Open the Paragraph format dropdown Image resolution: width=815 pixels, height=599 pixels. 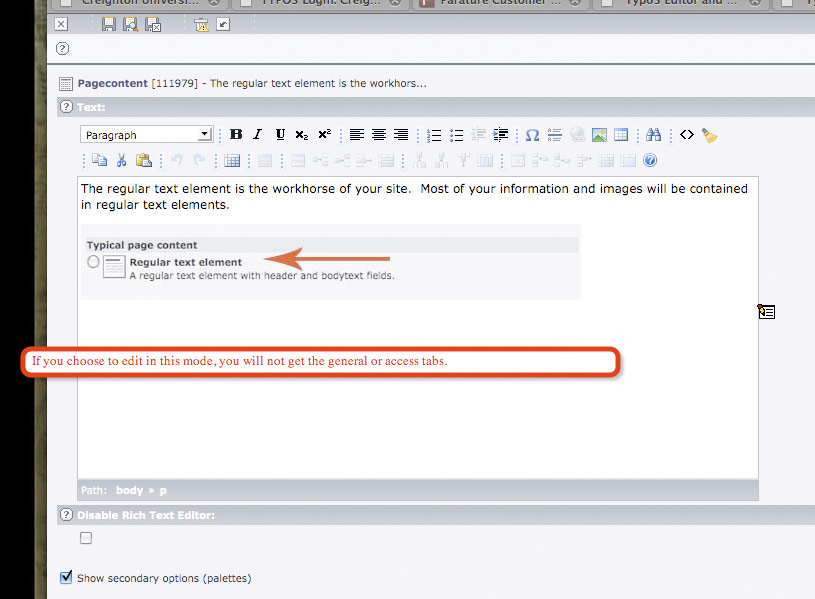pos(147,135)
